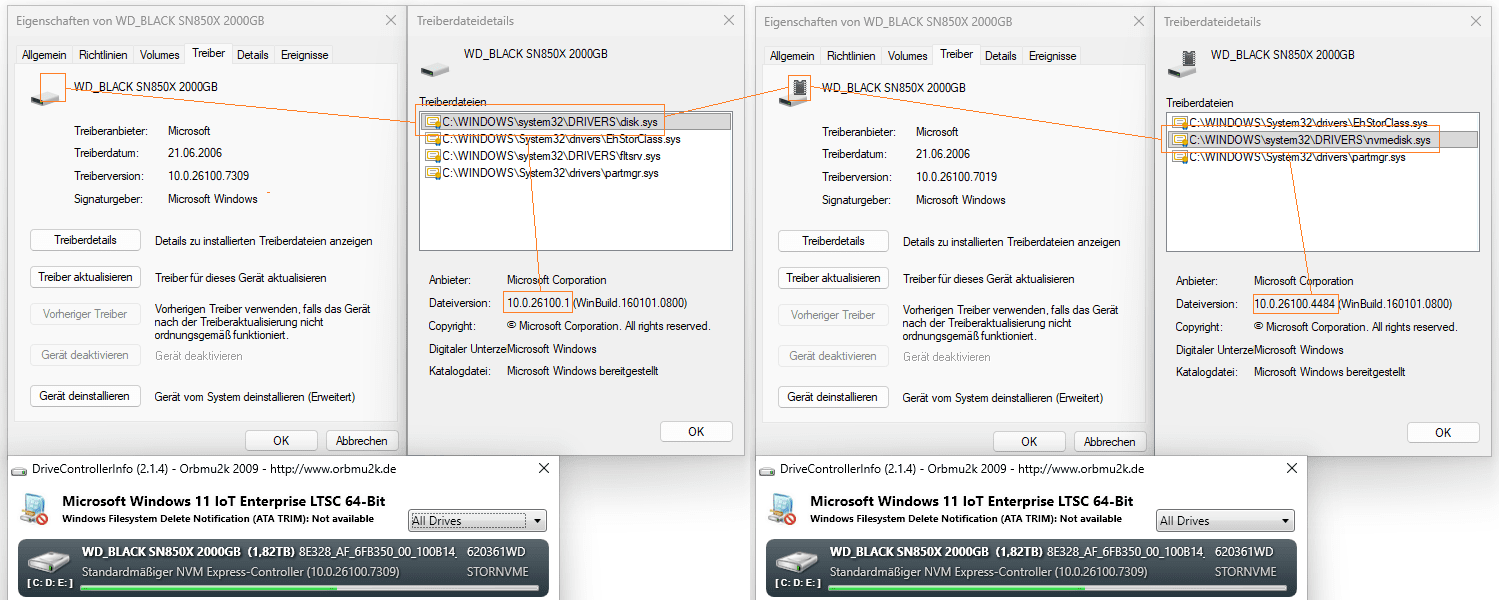Click Windows logo icon in DriveControllerInfo below 7019 properties
Screen dimensions: 1499x600
pos(782,508)
